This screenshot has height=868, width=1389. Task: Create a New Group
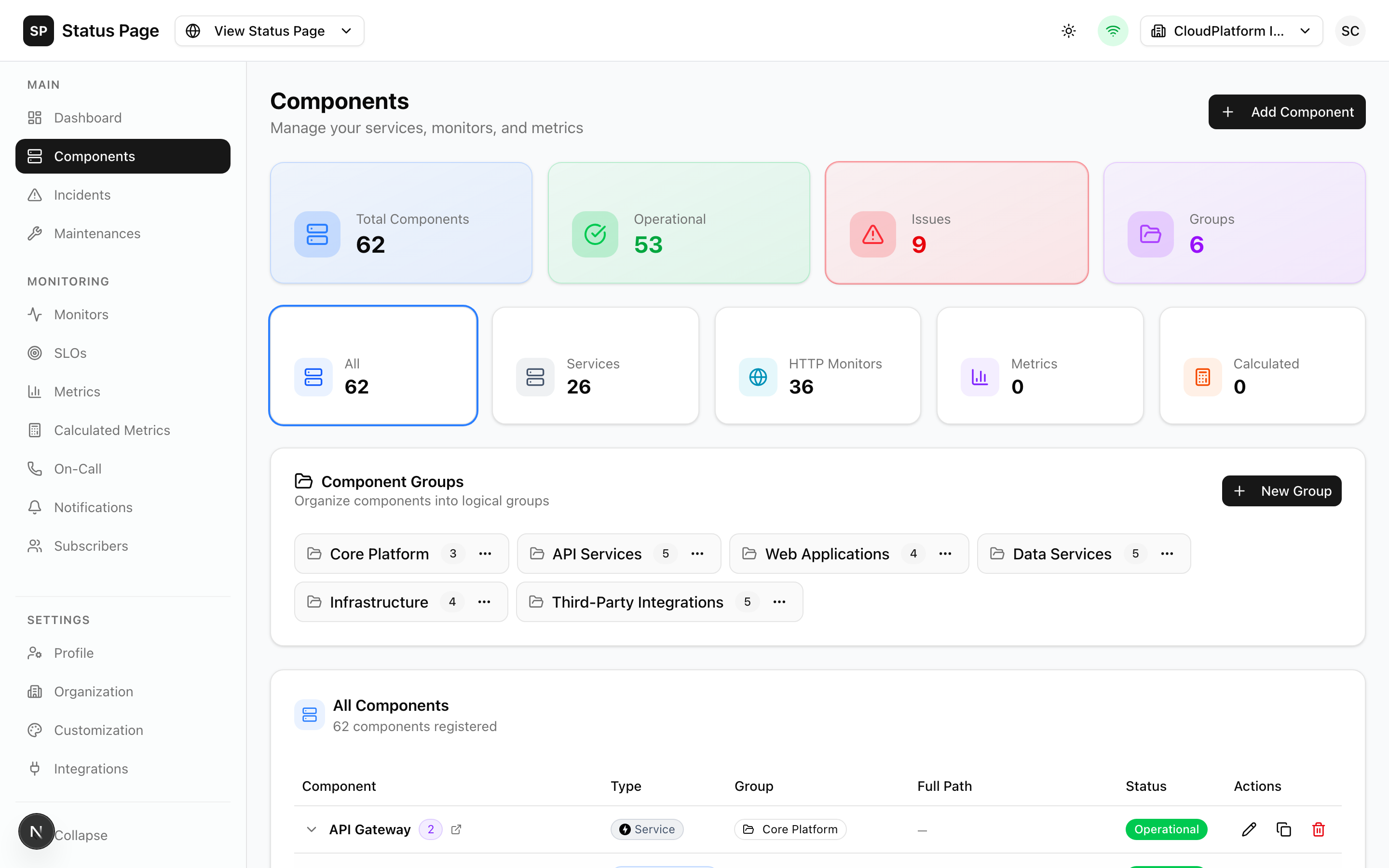click(x=1281, y=491)
